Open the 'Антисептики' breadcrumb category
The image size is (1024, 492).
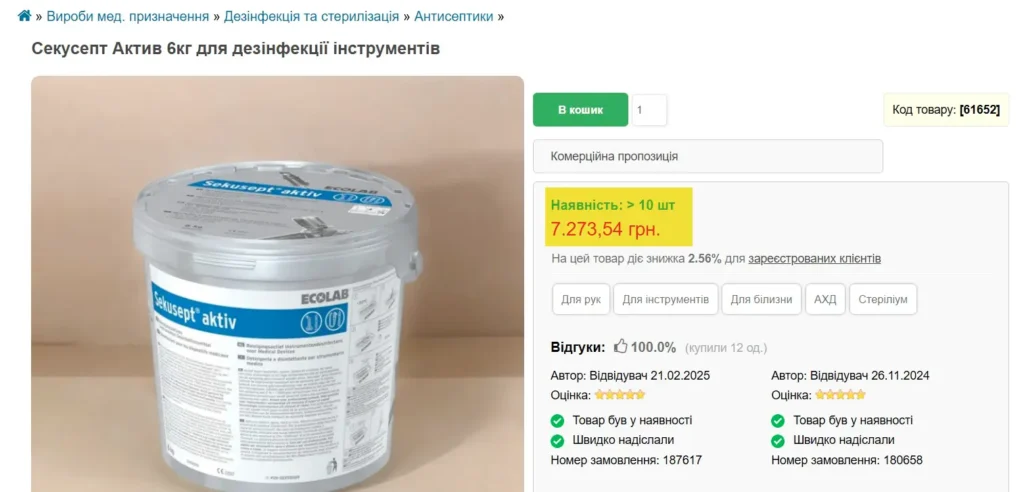(x=454, y=16)
